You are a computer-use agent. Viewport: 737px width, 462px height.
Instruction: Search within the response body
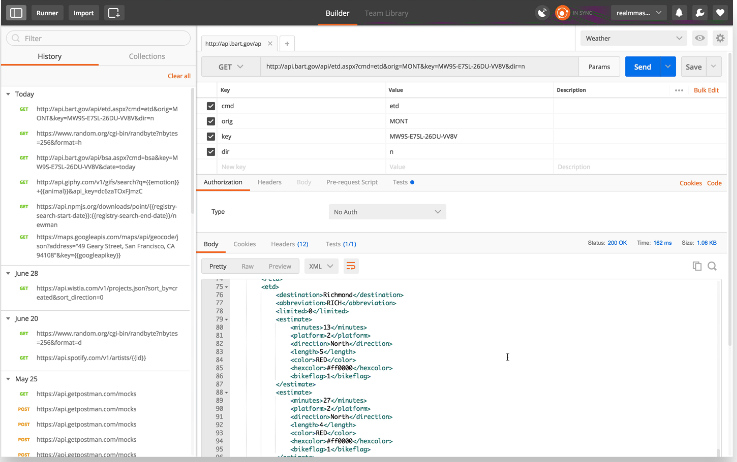pos(713,266)
